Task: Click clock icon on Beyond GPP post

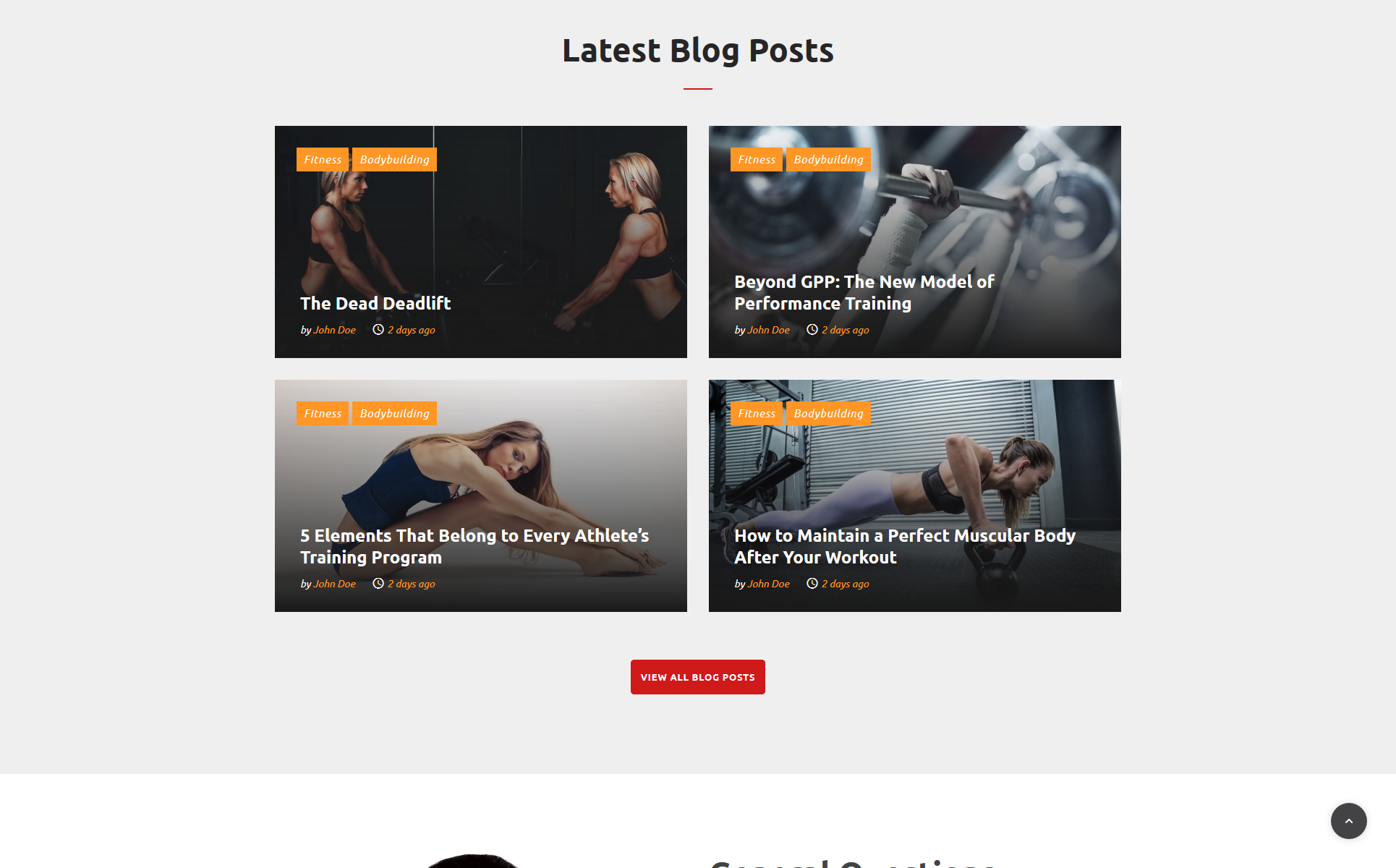Action: coord(812,330)
